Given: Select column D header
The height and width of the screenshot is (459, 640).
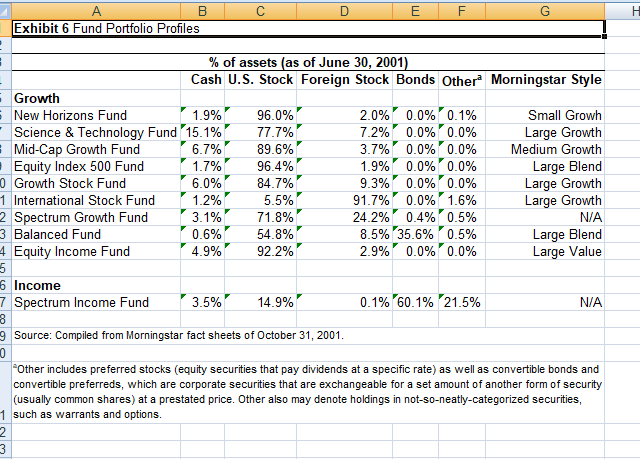Looking at the screenshot, I should (x=344, y=11).
